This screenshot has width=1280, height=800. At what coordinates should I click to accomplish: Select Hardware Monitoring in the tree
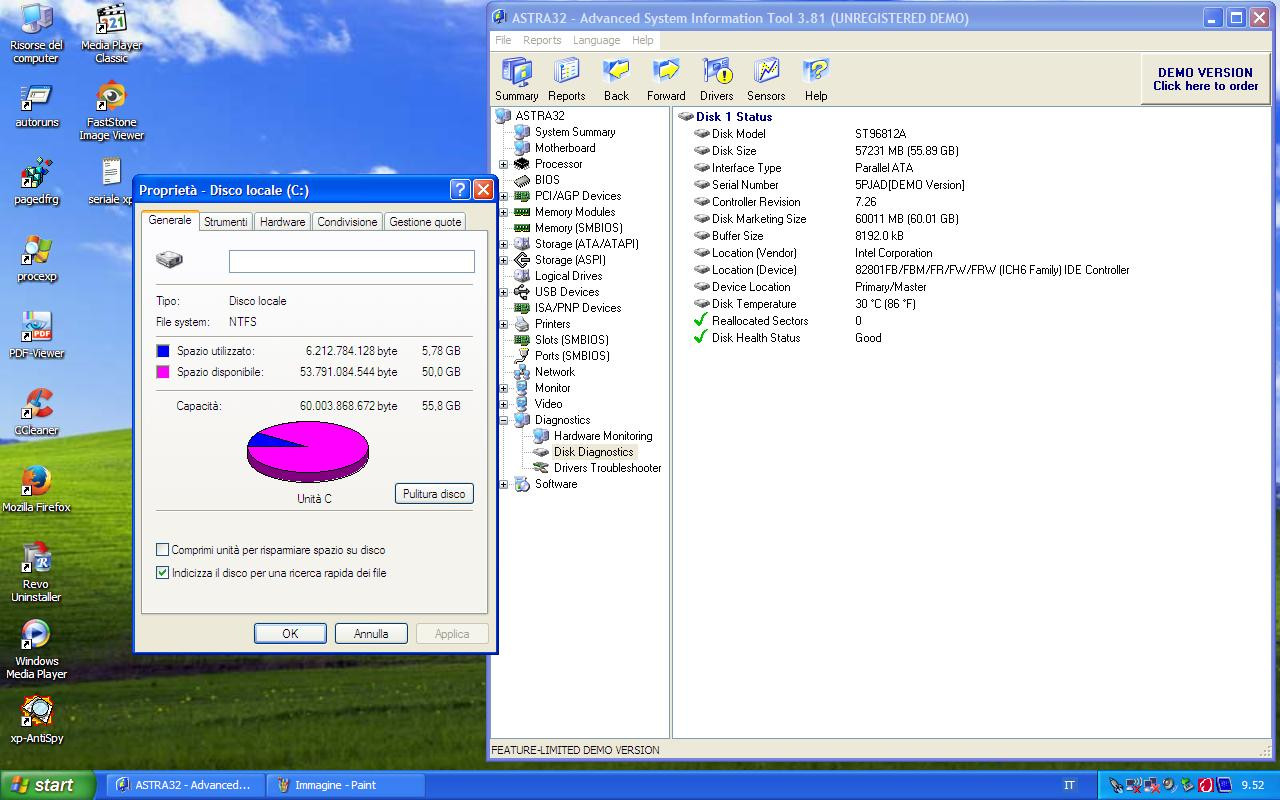pyautogui.click(x=602, y=436)
